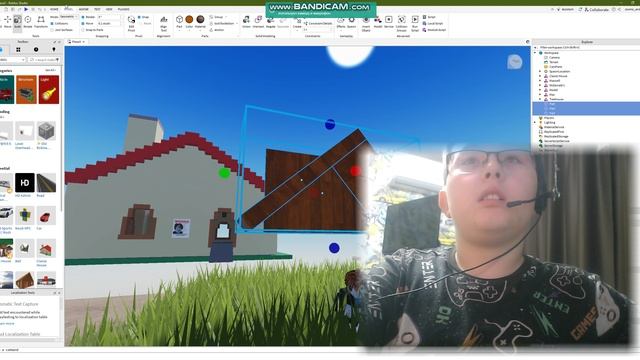The width and height of the screenshot is (640, 360).
Task: Insert a new LocalScript
Action: click(433, 23)
